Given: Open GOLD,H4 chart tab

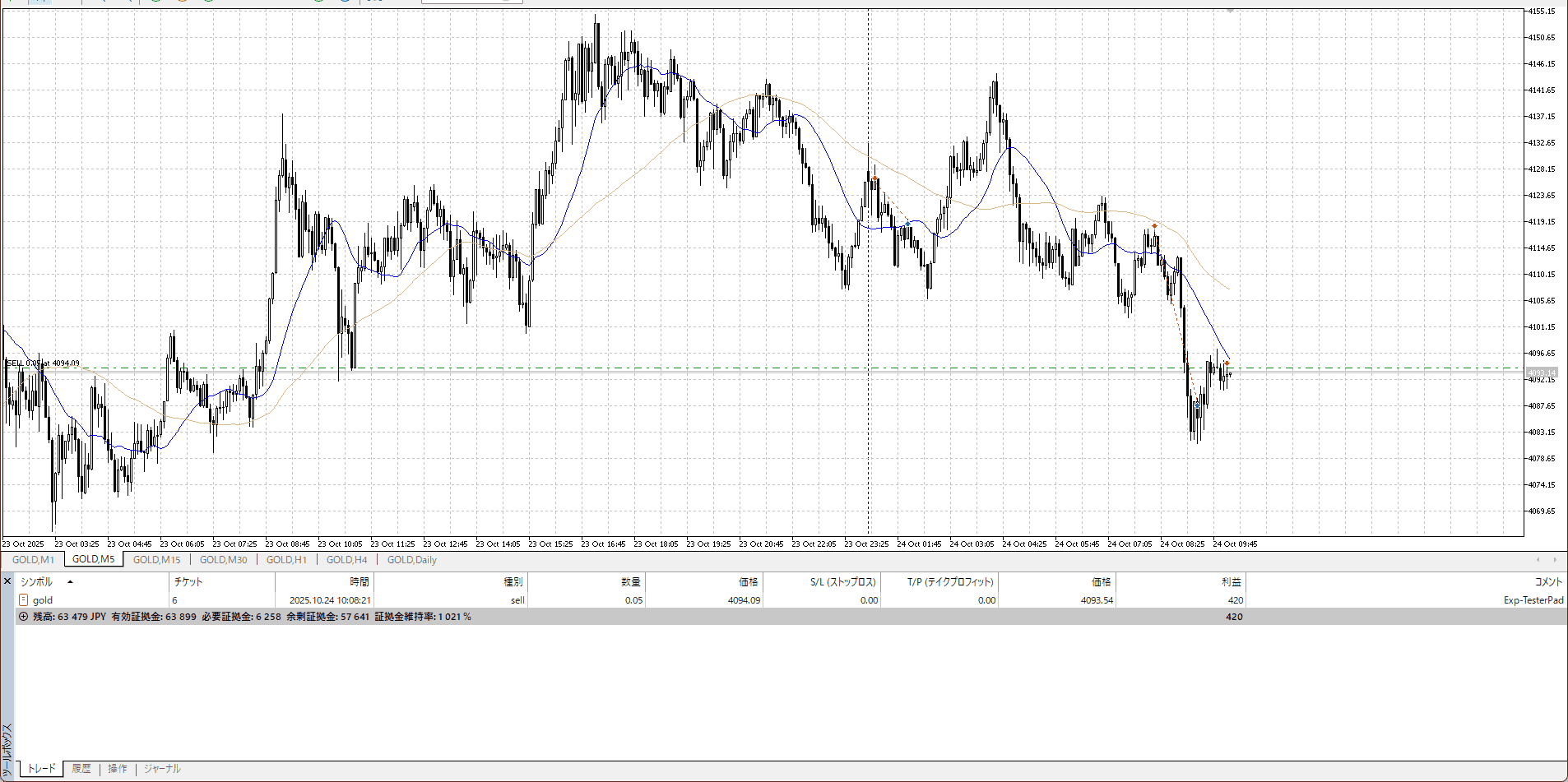Looking at the screenshot, I should click(346, 560).
